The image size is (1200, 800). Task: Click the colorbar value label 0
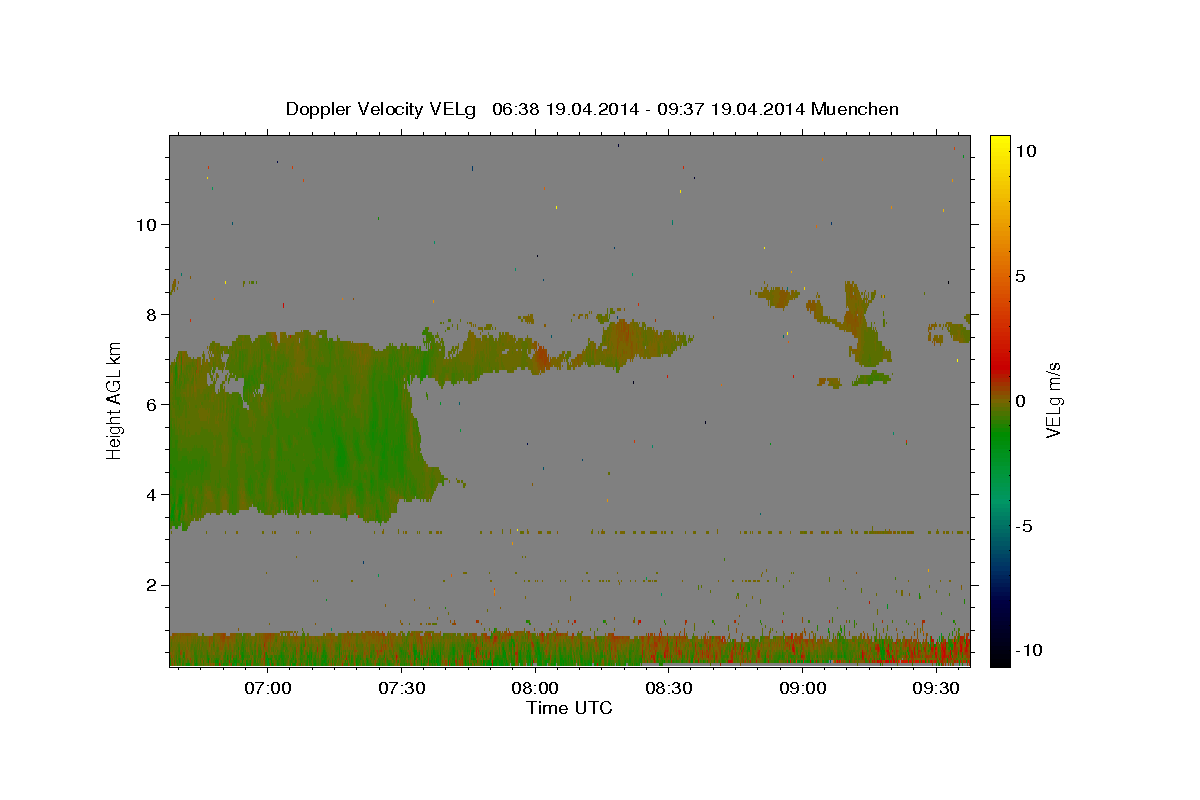click(x=1020, y=401)
